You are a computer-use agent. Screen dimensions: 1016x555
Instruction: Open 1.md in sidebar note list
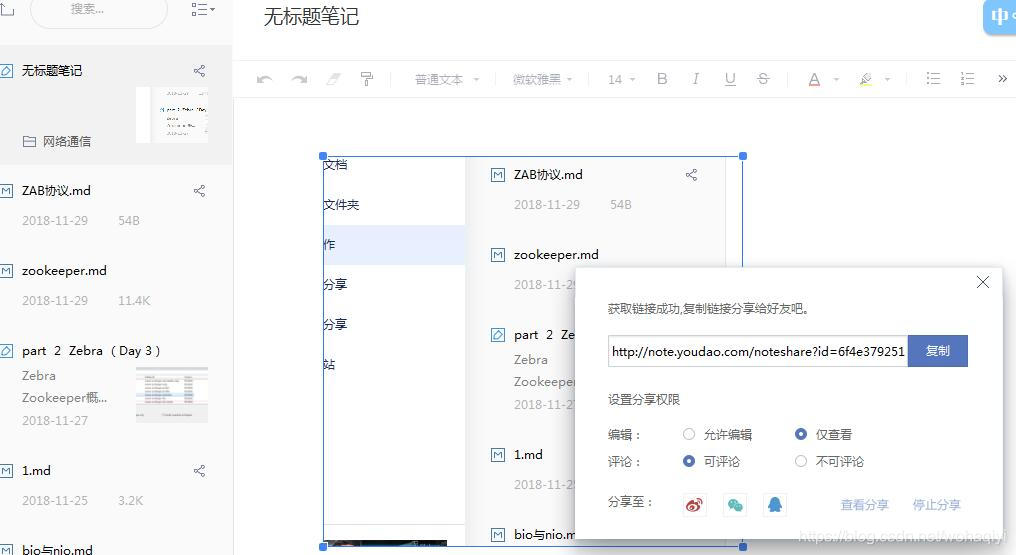tap(36, 471)
